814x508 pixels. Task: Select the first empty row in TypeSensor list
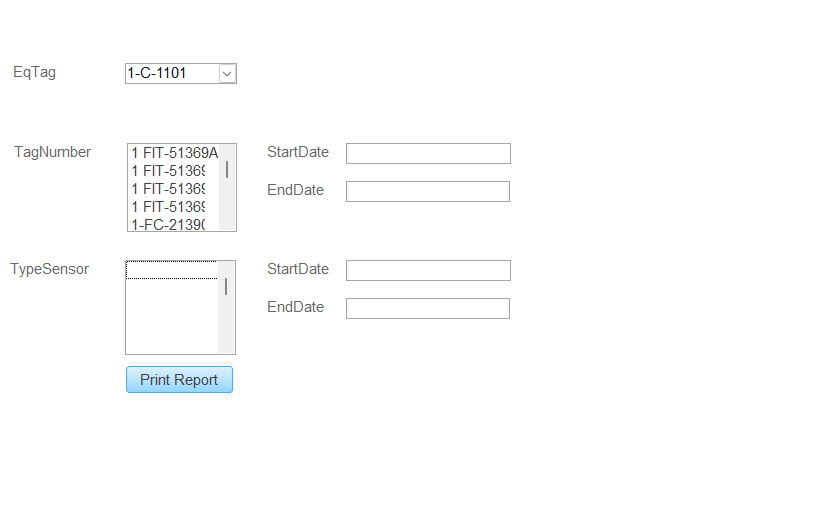[171, 270]
